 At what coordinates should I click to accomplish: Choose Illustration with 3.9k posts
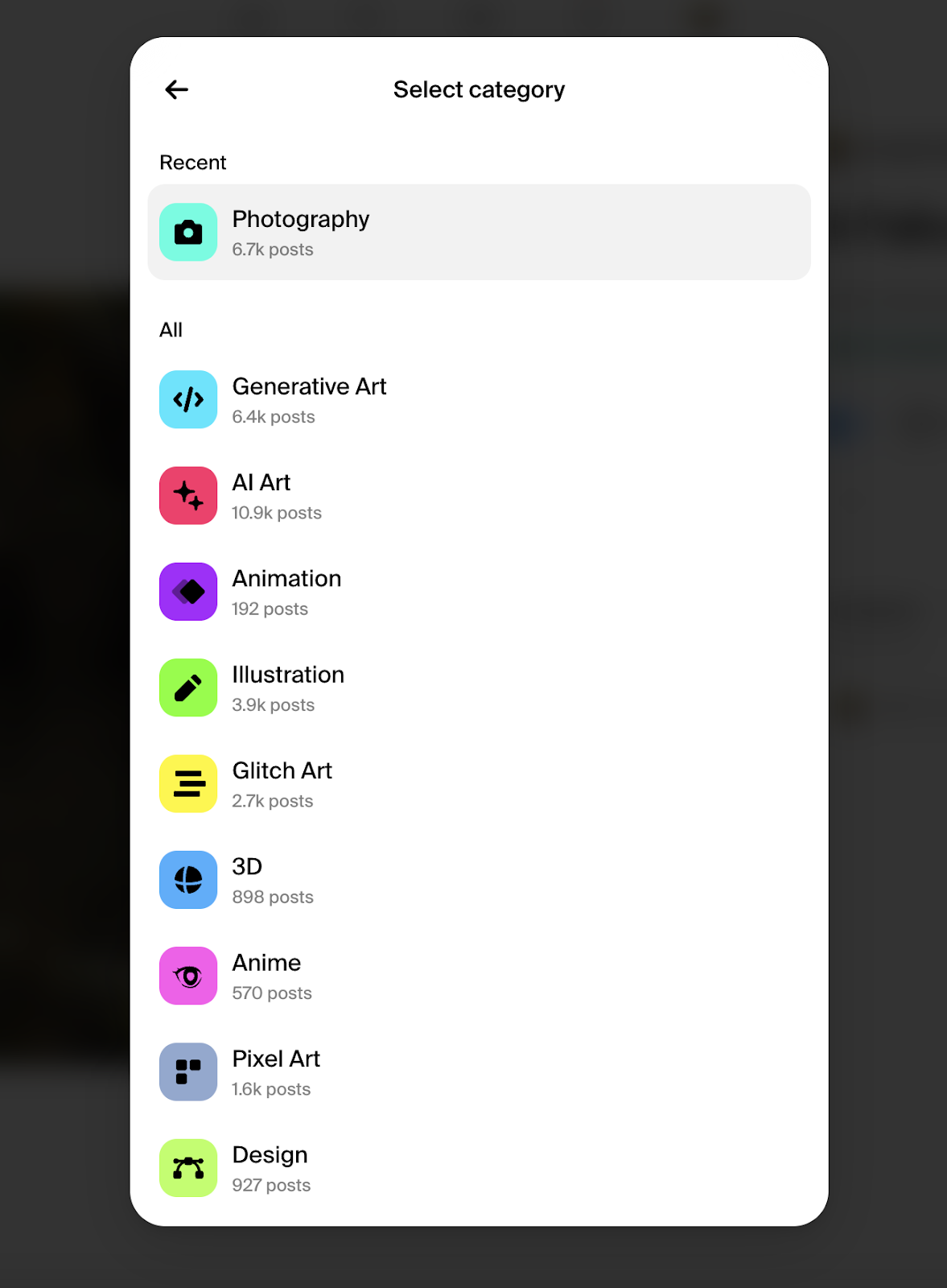[480, 688]
